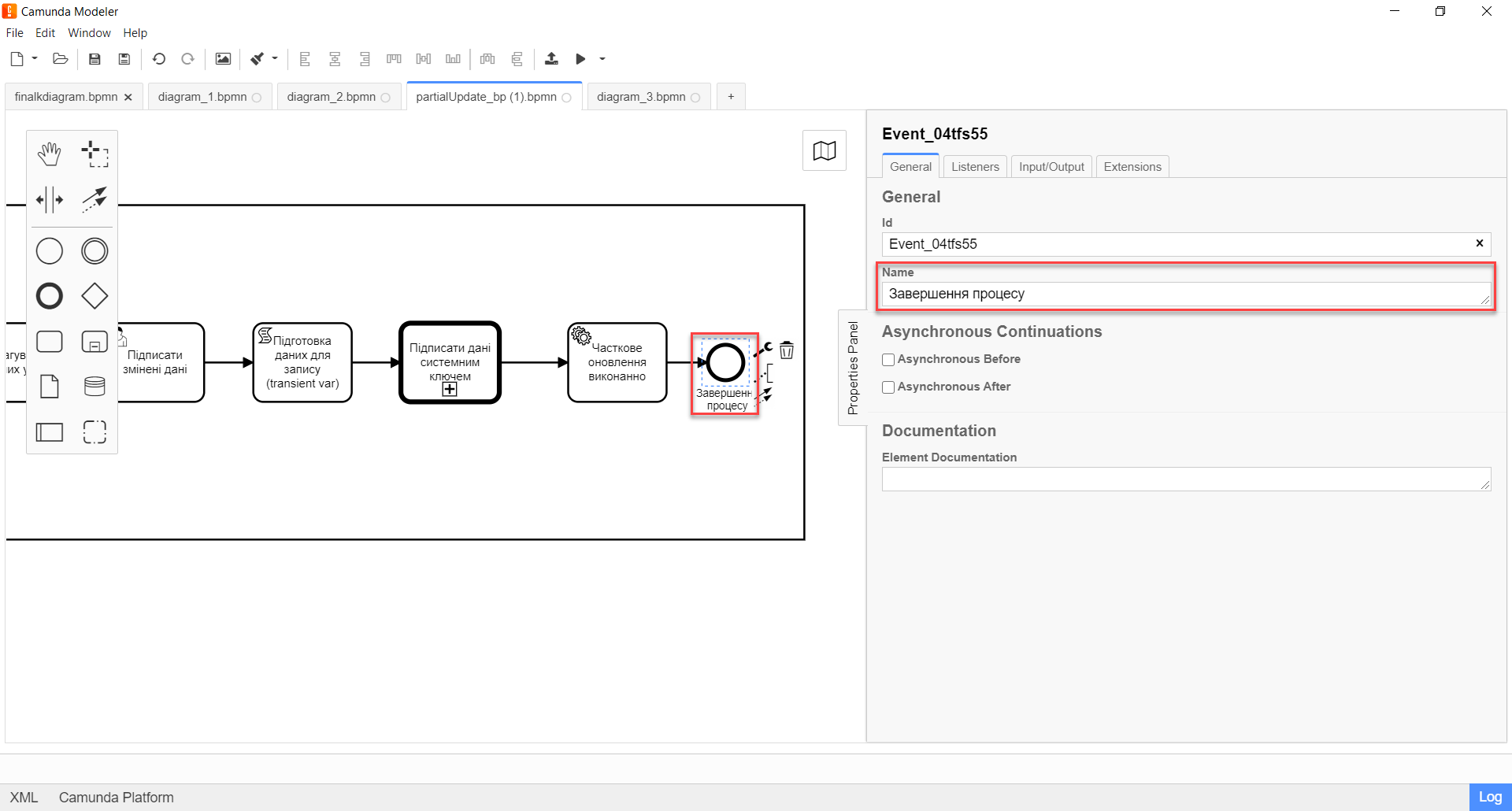
Task: Create a Group from the palette
Action: pos(94,431)
